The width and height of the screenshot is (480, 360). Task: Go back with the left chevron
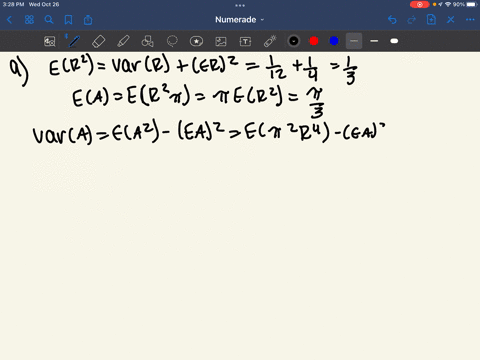(9, 20)
